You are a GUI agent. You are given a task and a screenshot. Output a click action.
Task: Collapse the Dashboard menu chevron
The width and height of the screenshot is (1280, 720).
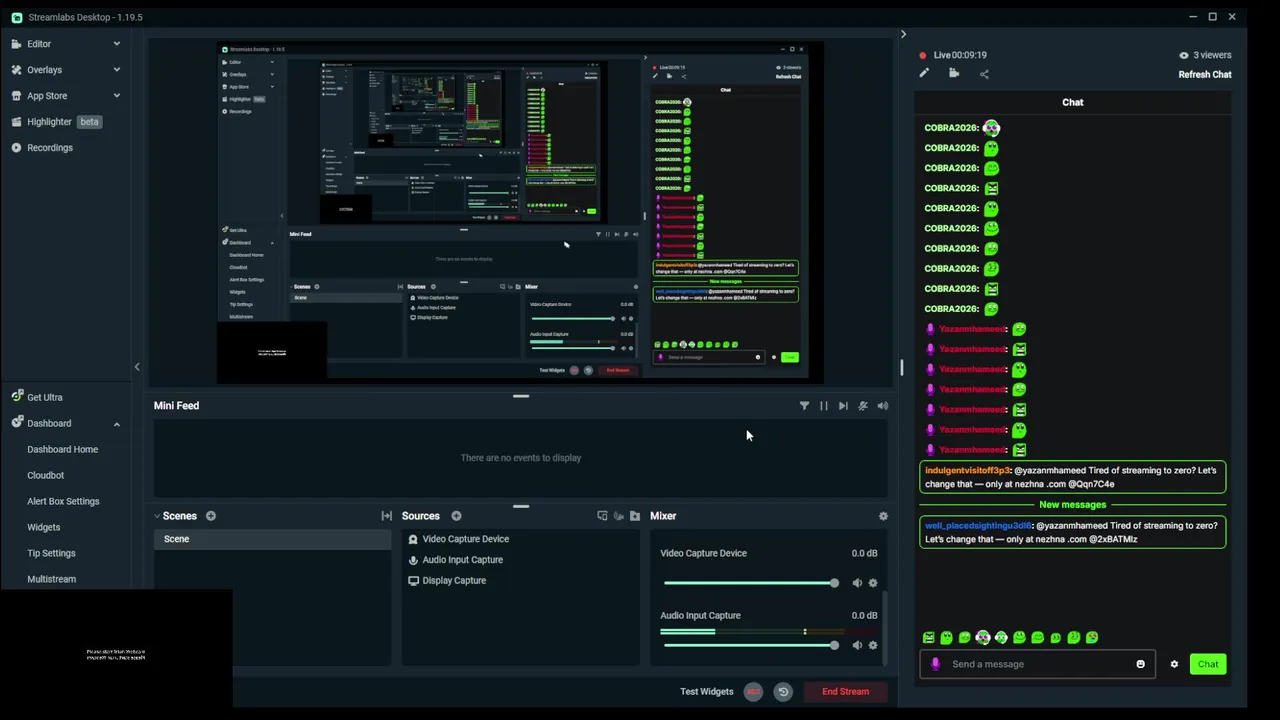pos(116,424)
